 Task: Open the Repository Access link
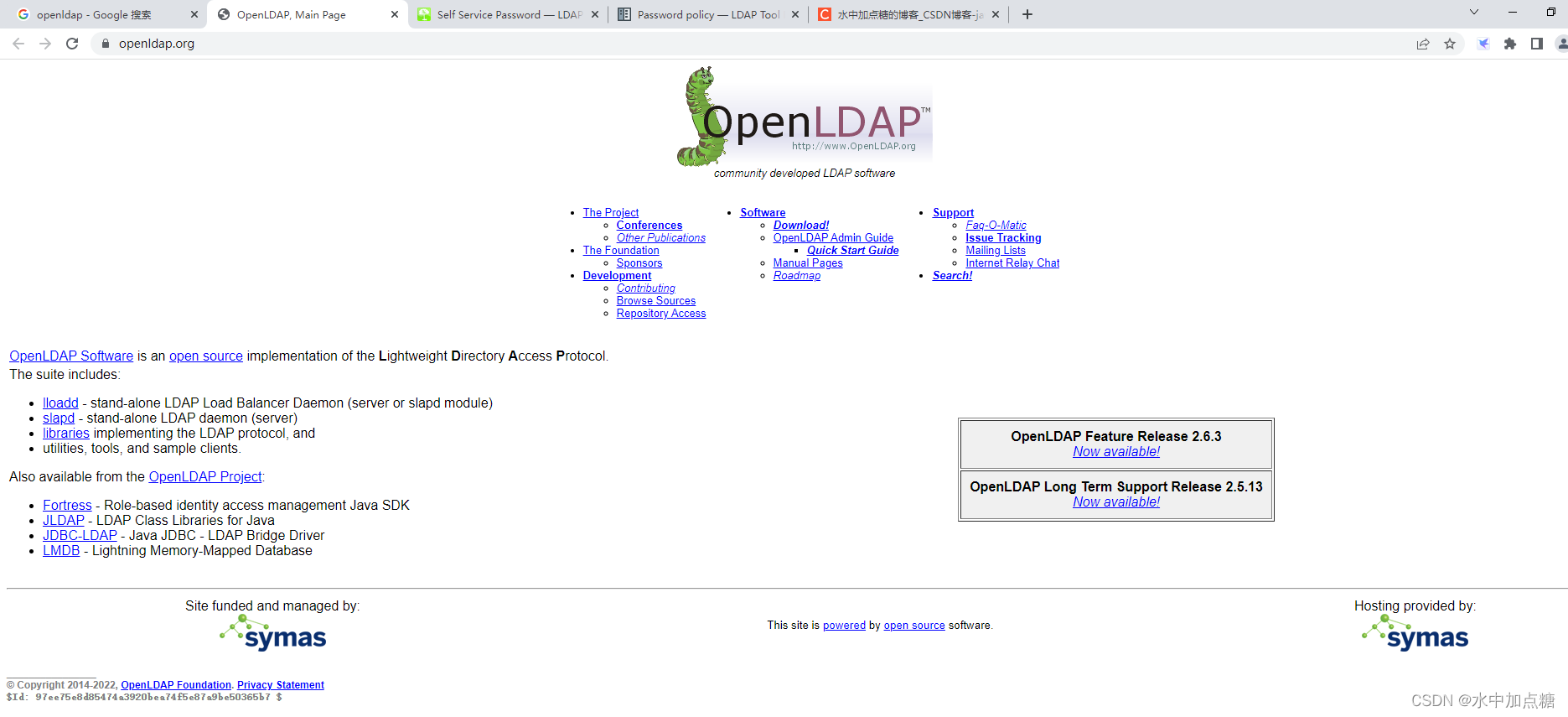pyautogui.click(x=661, y=314)
